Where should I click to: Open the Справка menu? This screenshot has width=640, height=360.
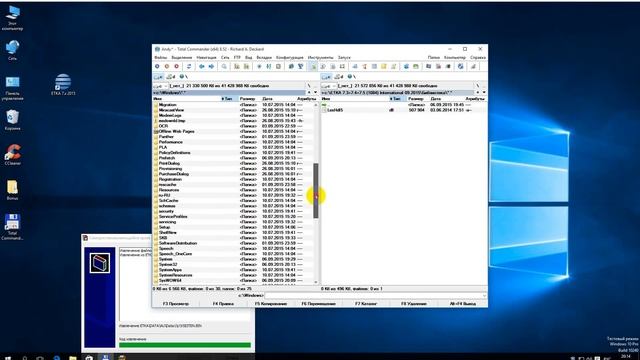[x=478, y=58]
